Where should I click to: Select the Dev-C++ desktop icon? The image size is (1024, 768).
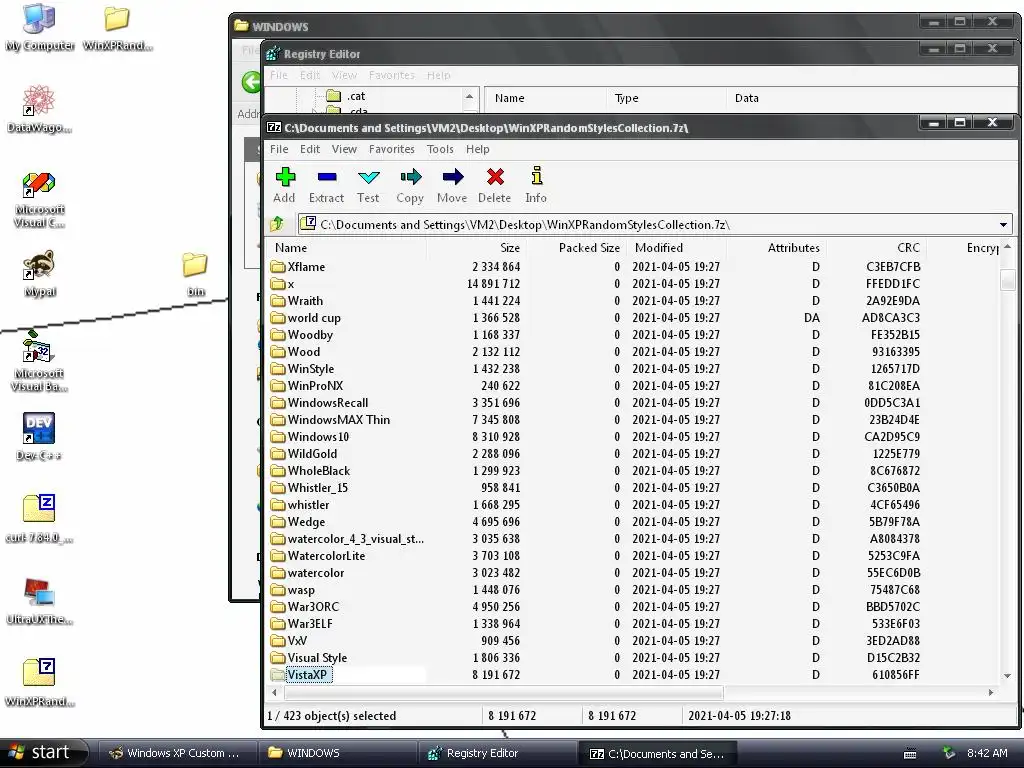point(39,436)
